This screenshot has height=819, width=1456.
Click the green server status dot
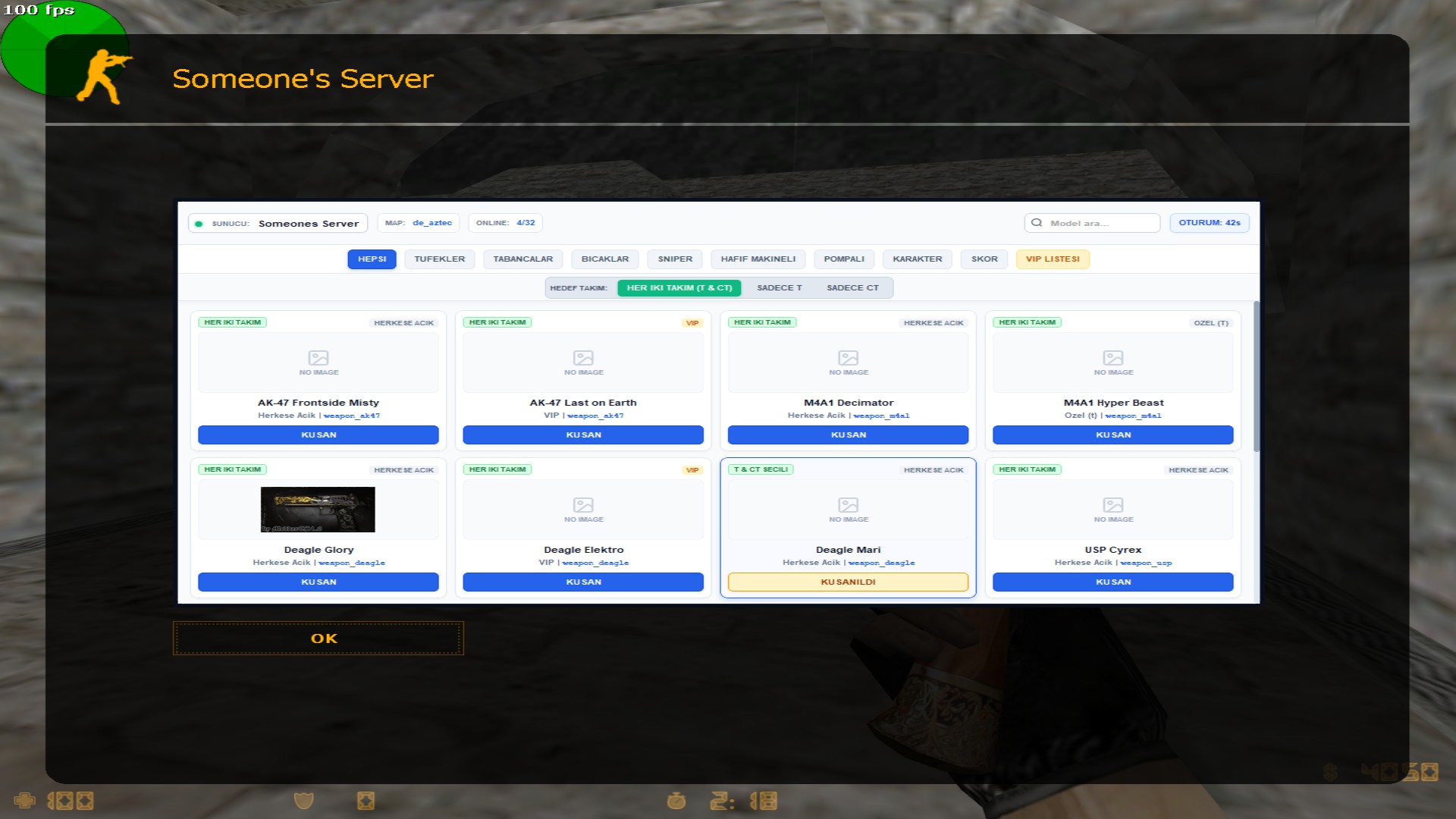coord(199,224)
